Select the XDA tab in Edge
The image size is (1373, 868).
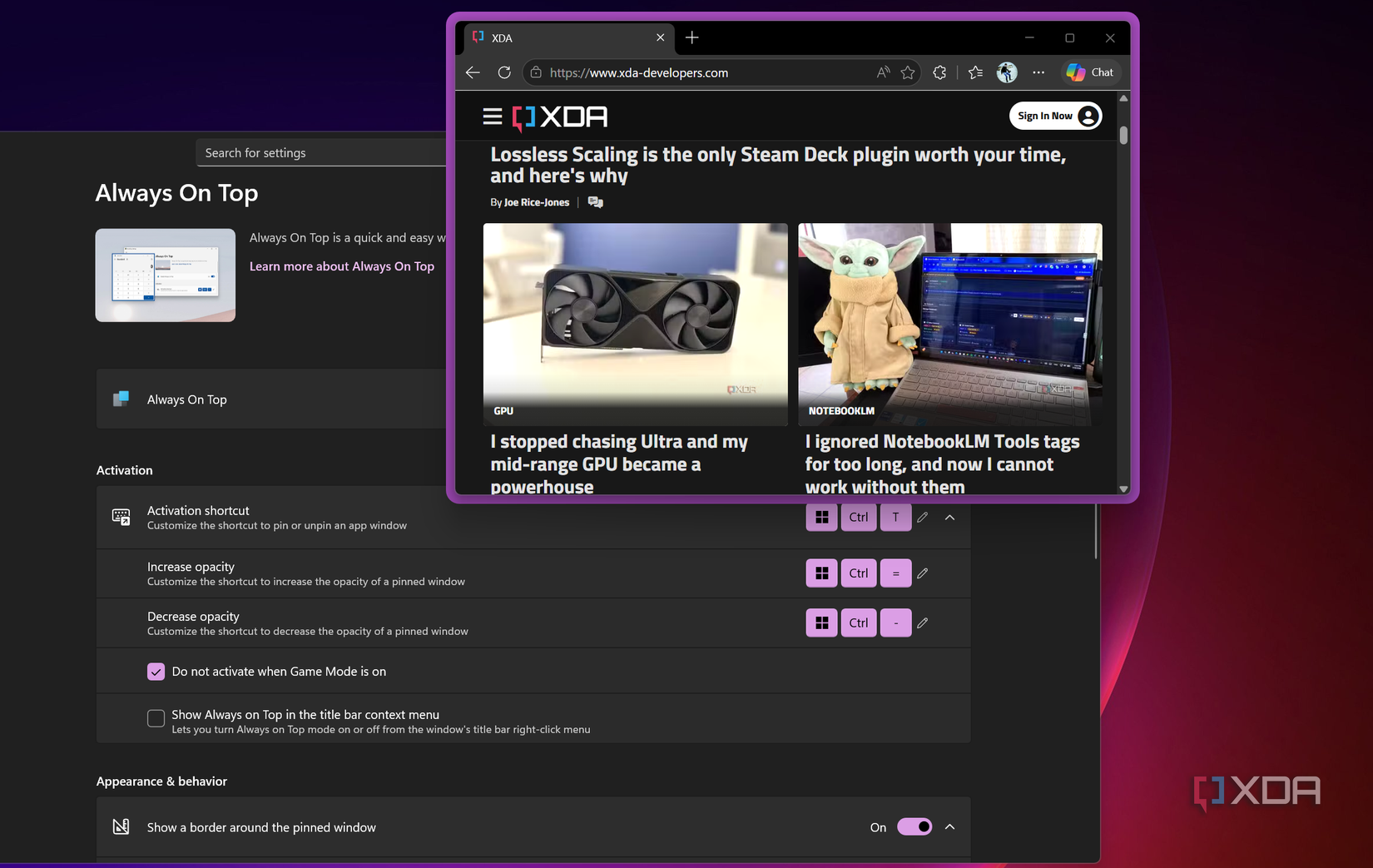pos(569,38)
